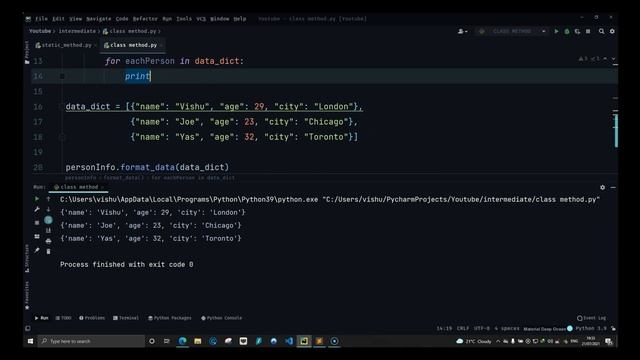Open the Tools menu
640x360 pixels.
point(184,19)
